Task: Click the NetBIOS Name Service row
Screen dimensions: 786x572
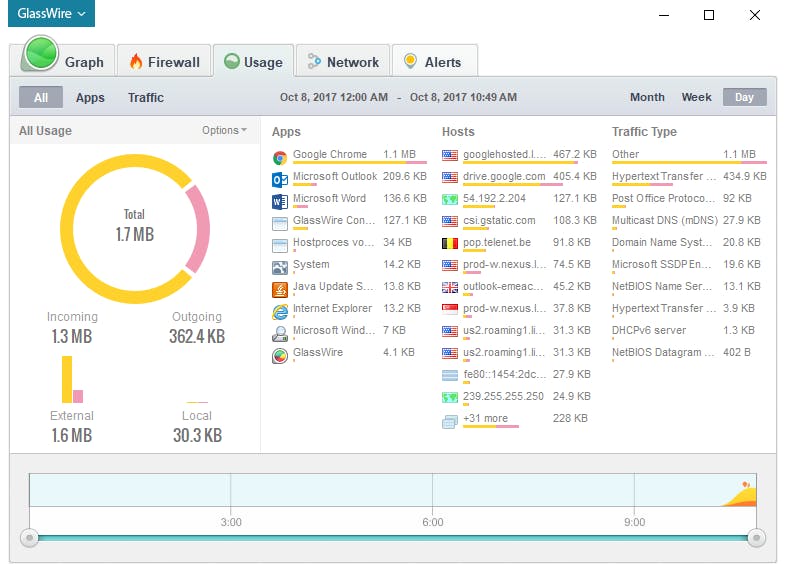Action: [689, 287]
